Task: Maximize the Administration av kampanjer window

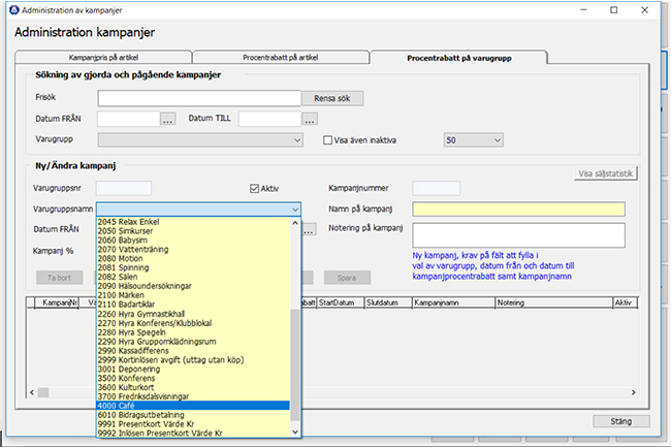Action: tap(614, 10)
